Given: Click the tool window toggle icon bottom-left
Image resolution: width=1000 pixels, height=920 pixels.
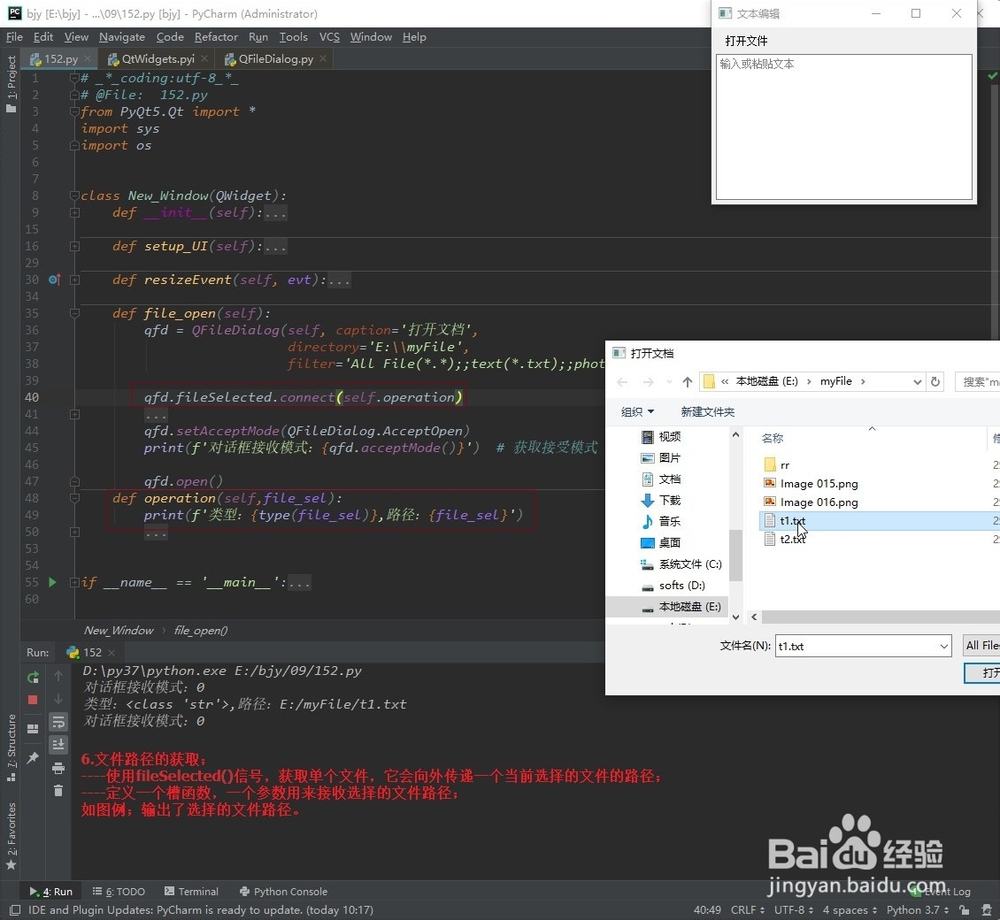Looking at the screenshot, I should coord(15,910).
